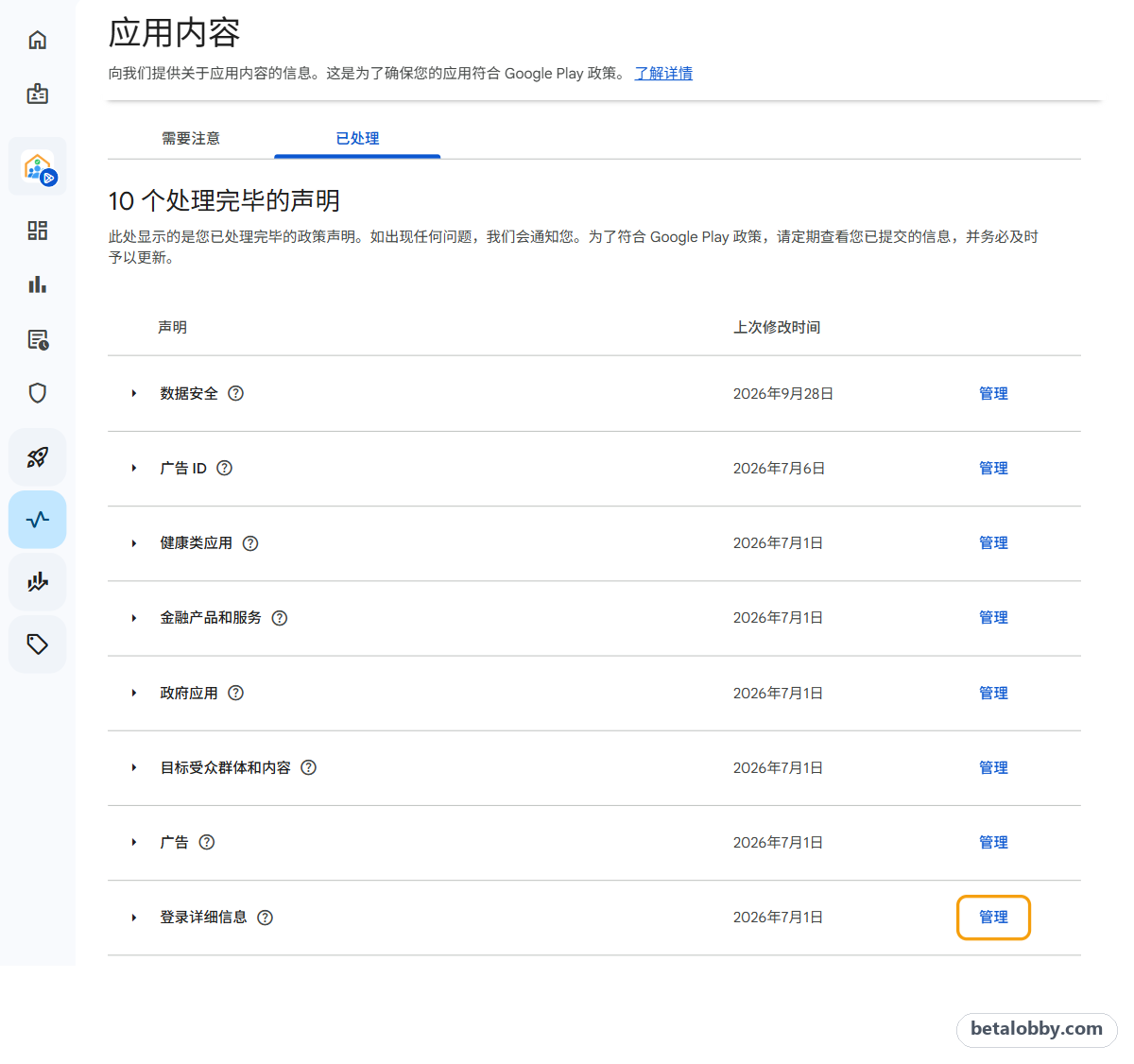
Task: Show help for 健康类应用 declaration
Action: (250, 543)
